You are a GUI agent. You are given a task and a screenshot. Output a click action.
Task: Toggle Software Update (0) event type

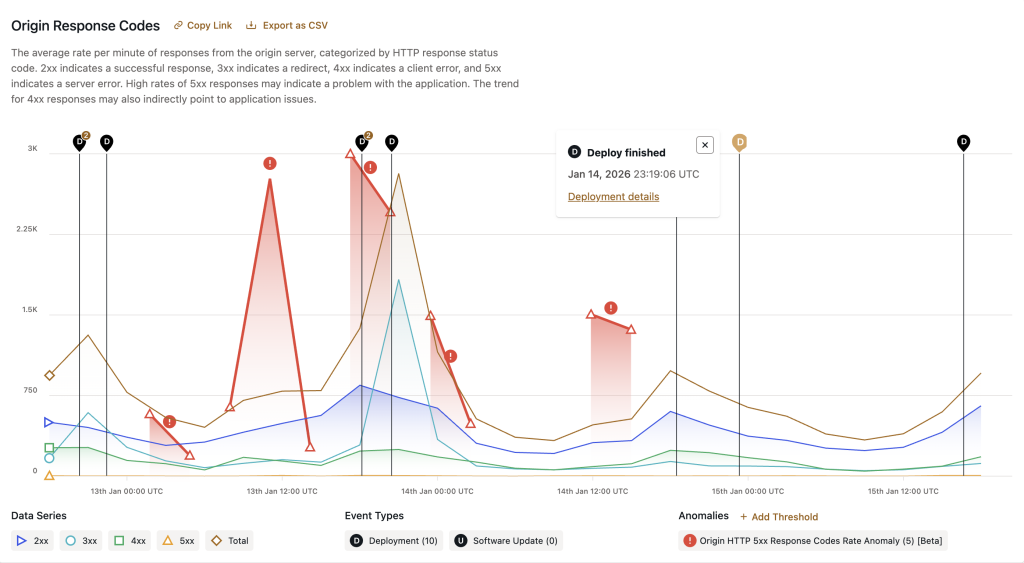pos(505,541)
